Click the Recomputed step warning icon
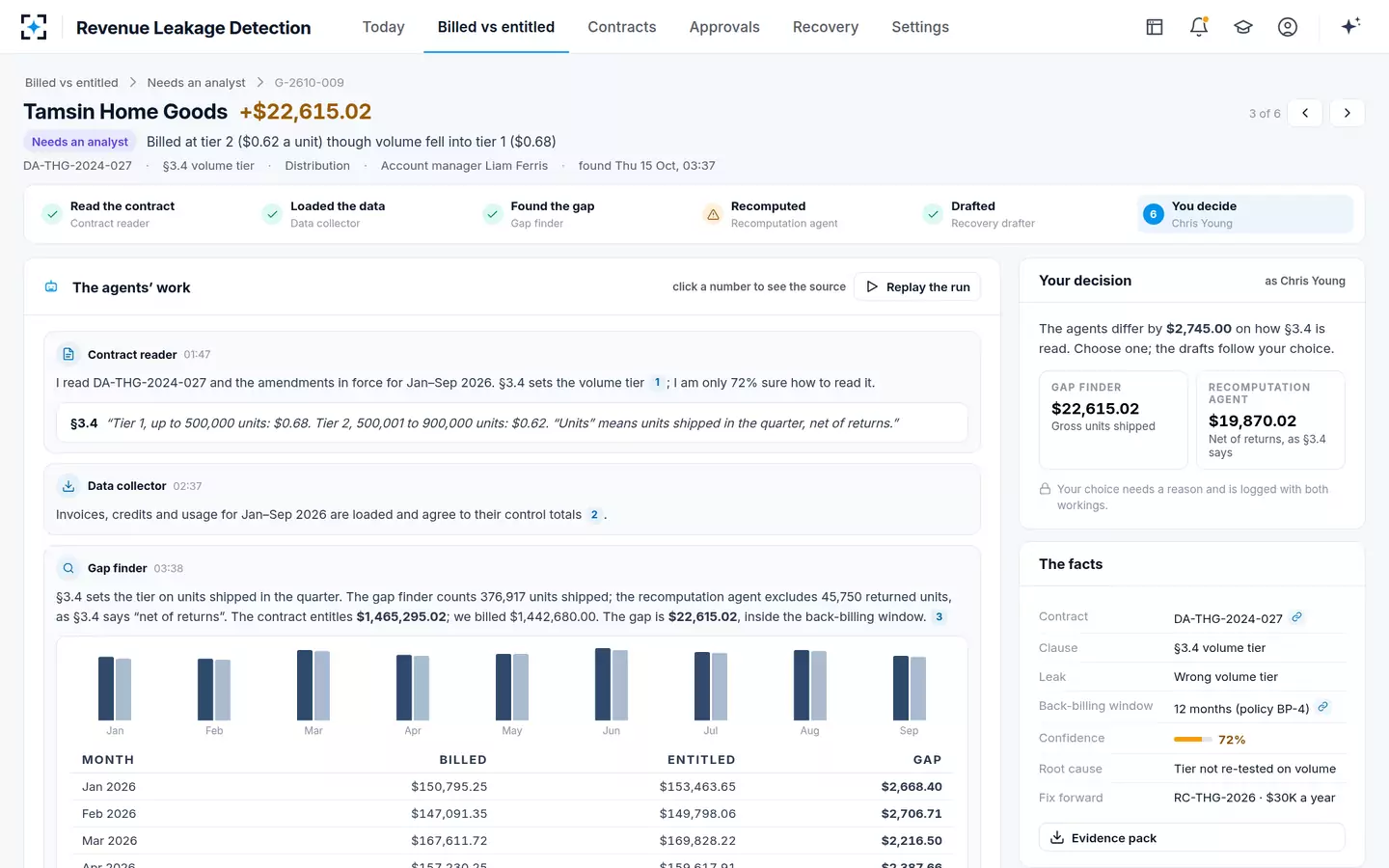Screen dimensions: 1389x868 pos(713,214)
